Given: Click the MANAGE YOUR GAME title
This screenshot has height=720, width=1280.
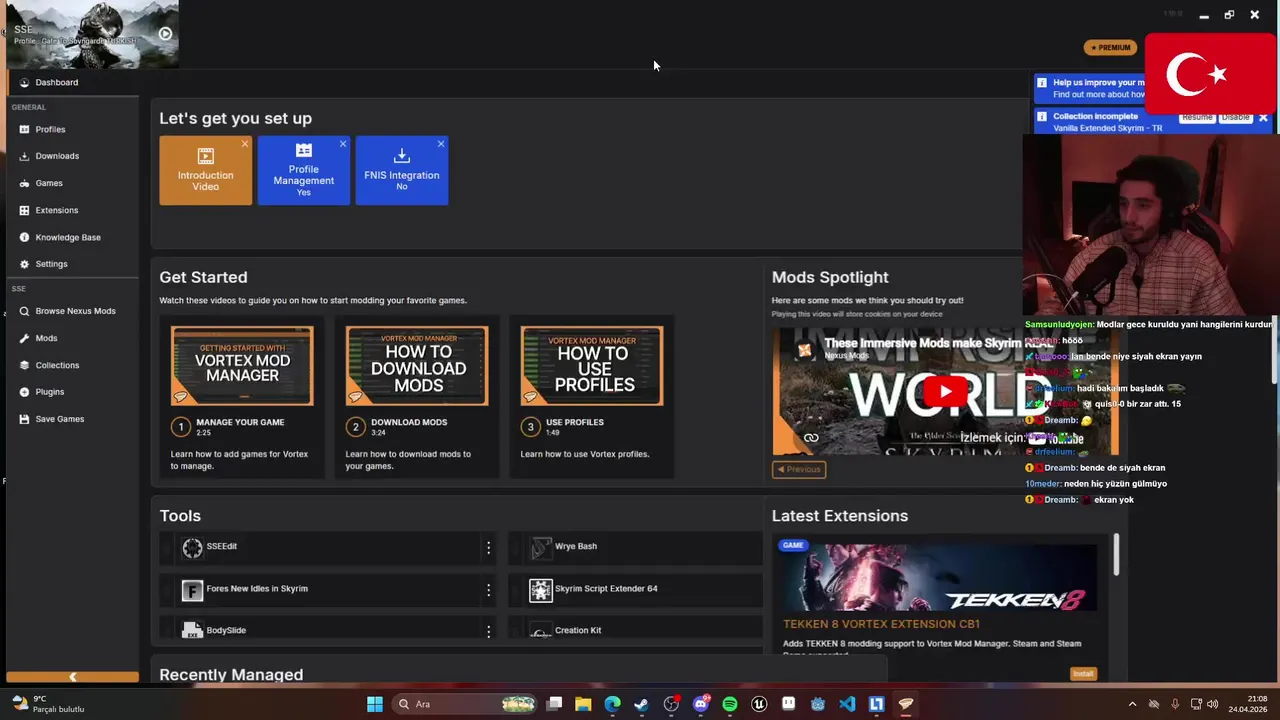Looking at the screenshot, I should [240, 422].
